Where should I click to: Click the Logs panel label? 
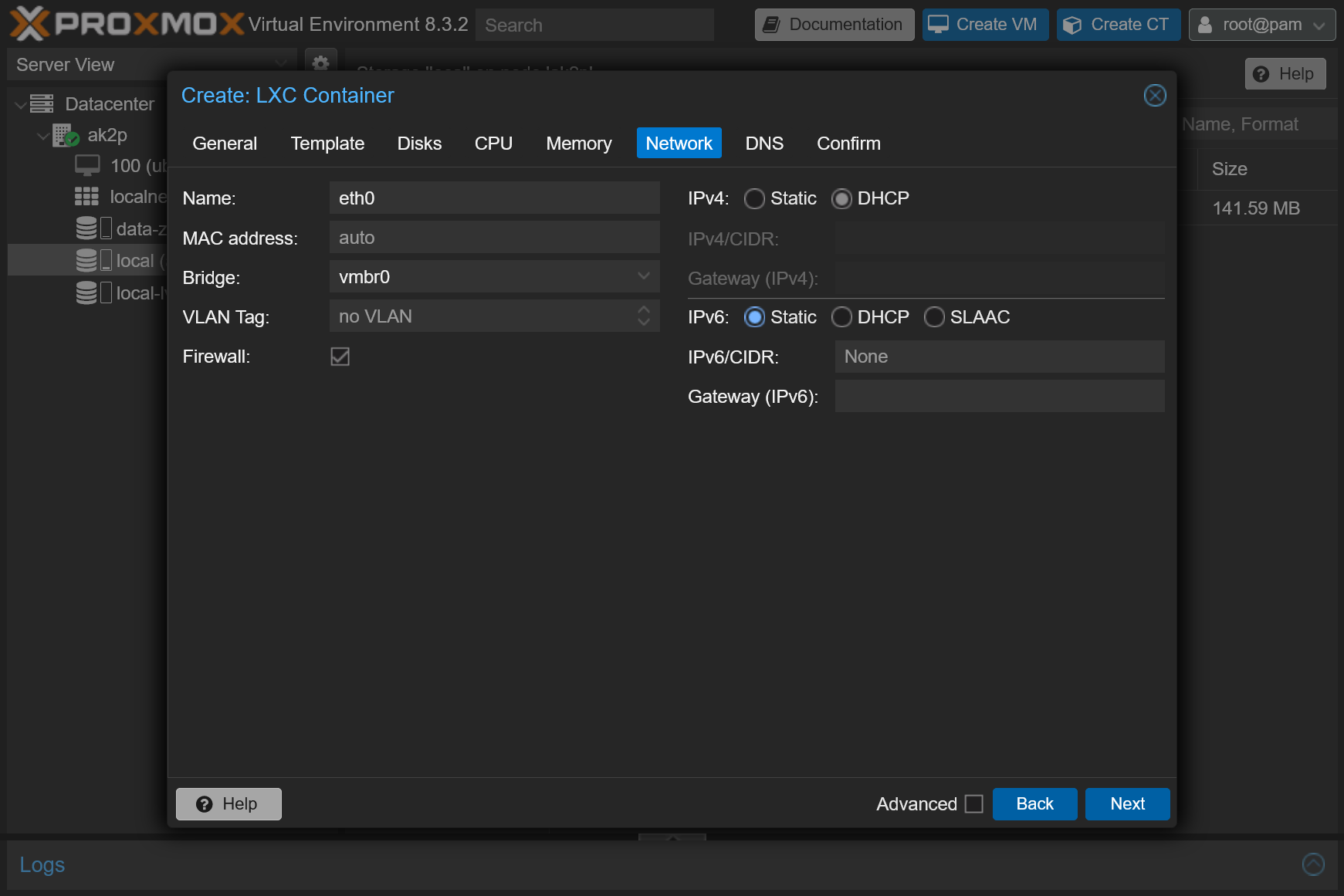(42, 864)
